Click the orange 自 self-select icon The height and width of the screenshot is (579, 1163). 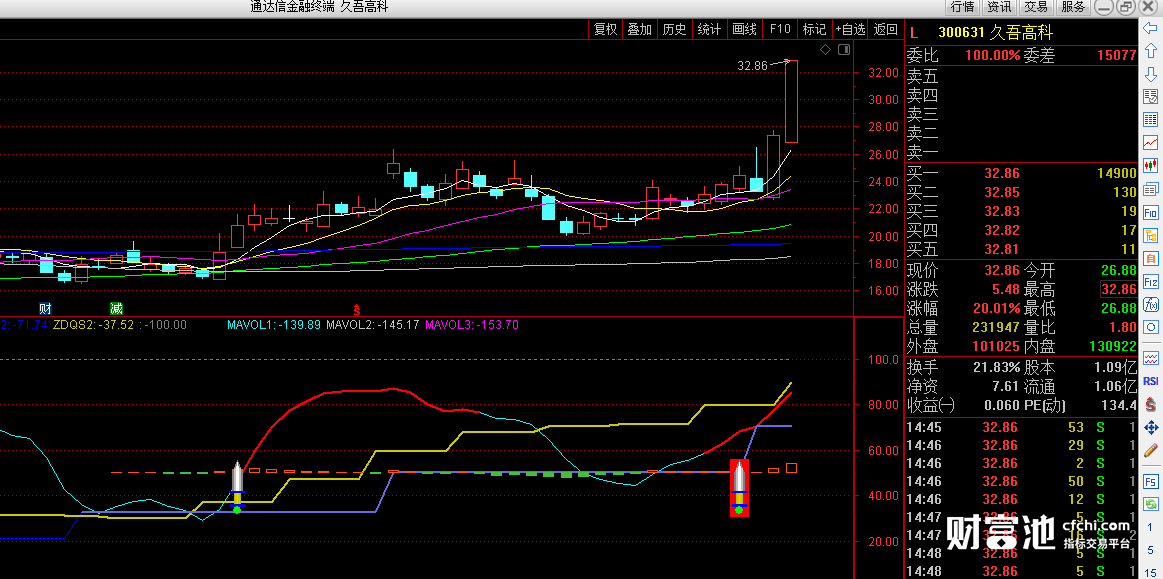(x=1151, y=259)
